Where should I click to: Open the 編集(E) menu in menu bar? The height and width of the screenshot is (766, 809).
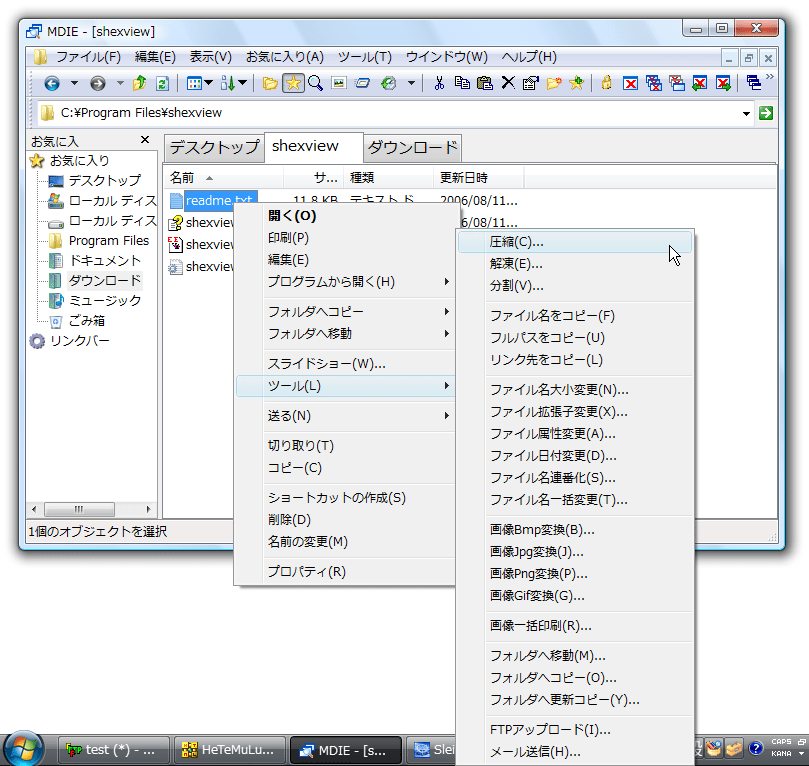[x=155, y=57]
